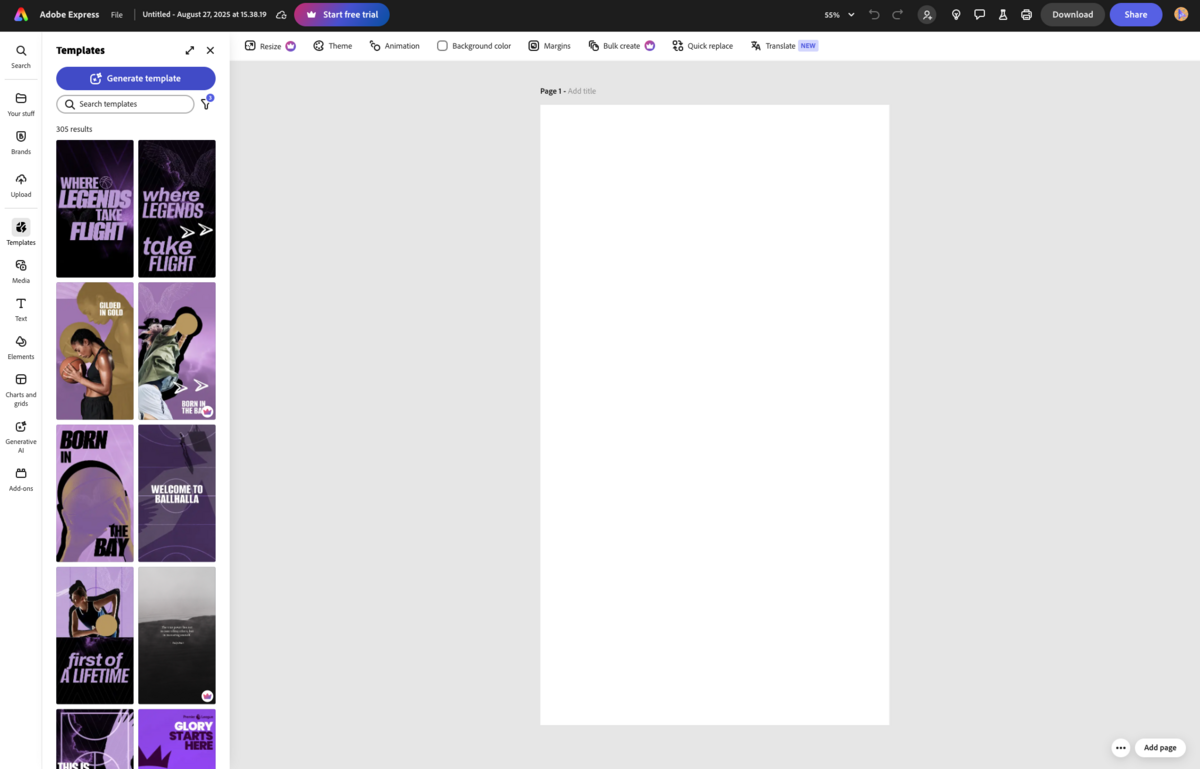
Task: Undo the last action
Action: pos(874,15)
